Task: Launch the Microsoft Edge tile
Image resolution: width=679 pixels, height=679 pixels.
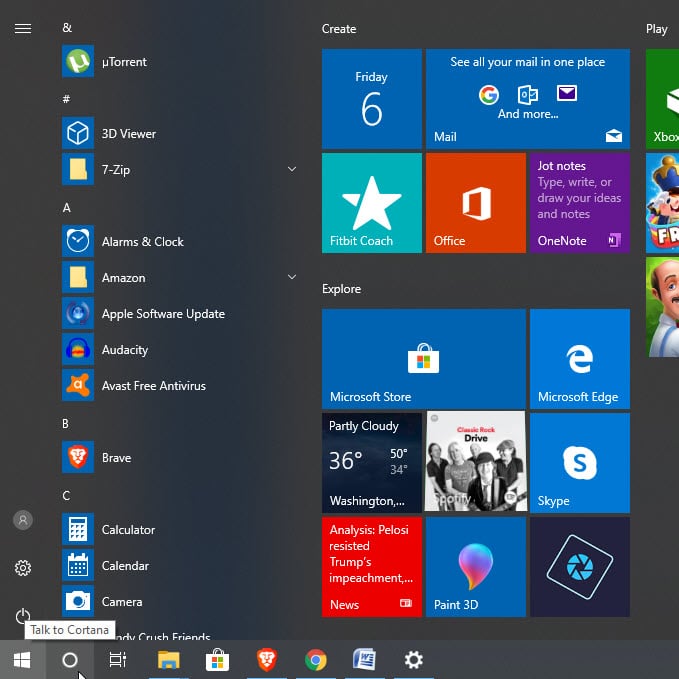Action: point(580,359)
